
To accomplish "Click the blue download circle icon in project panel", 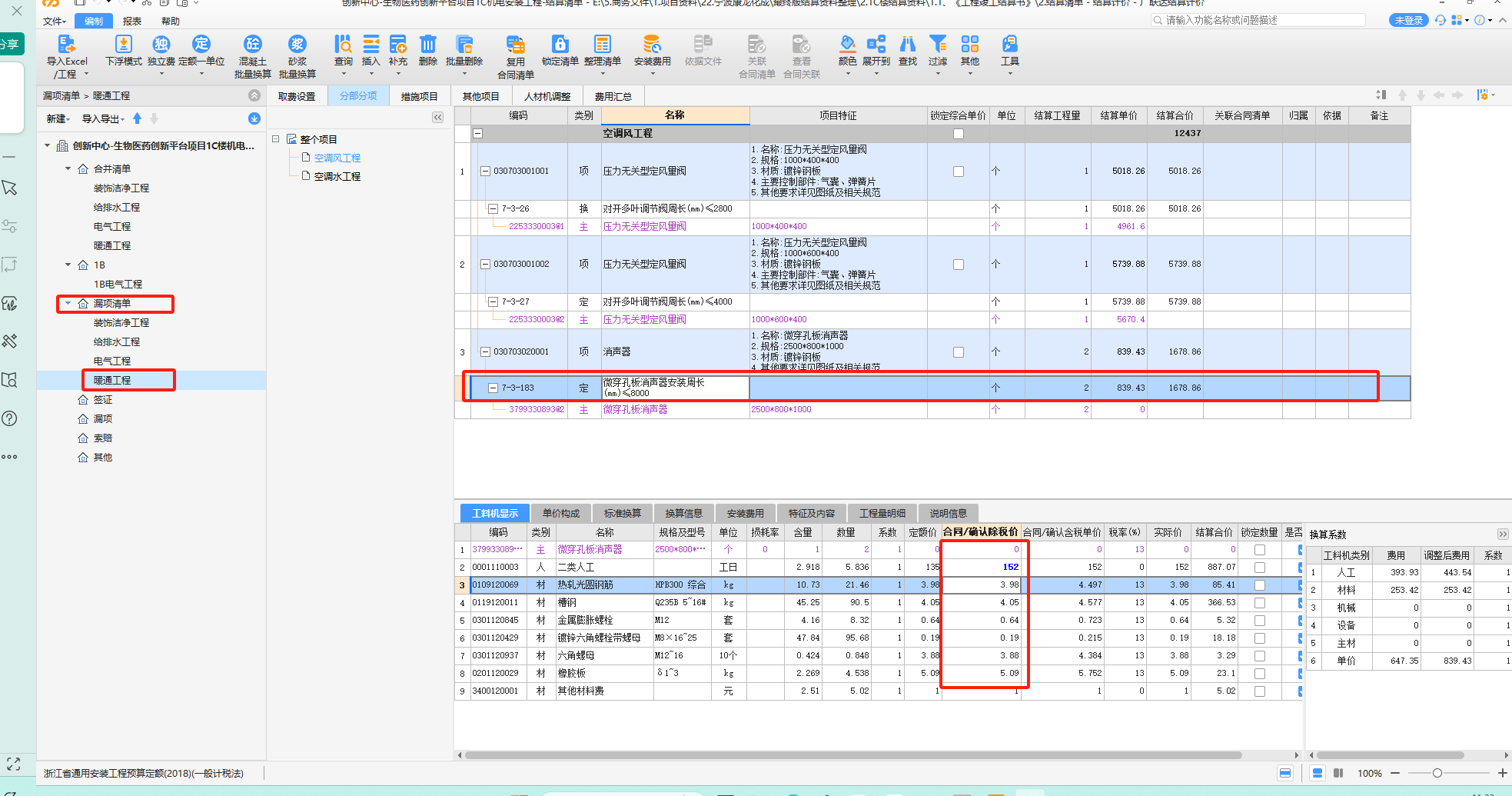I will point(254,118).
